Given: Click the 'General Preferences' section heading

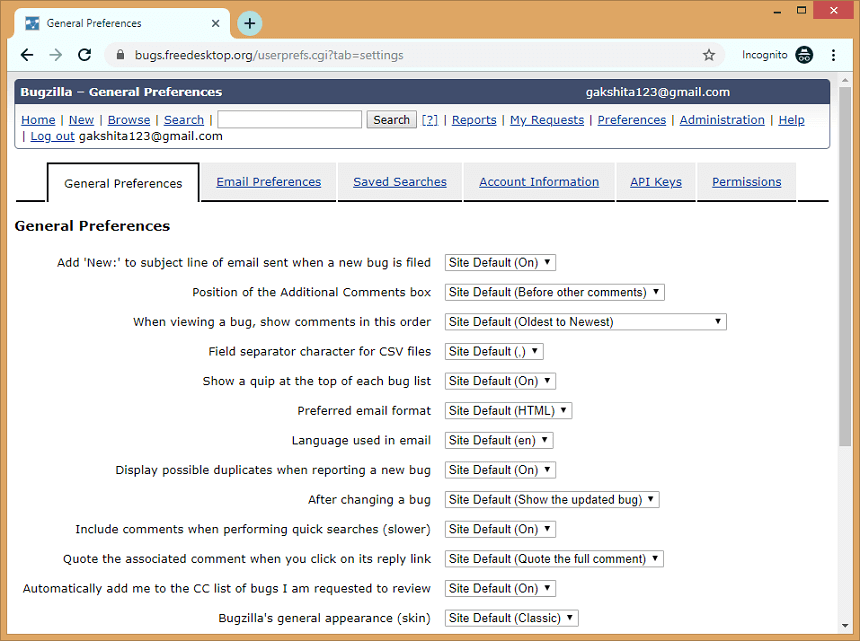Looking at the screenshot, I should pyautogui.click(x=92, y=226).
